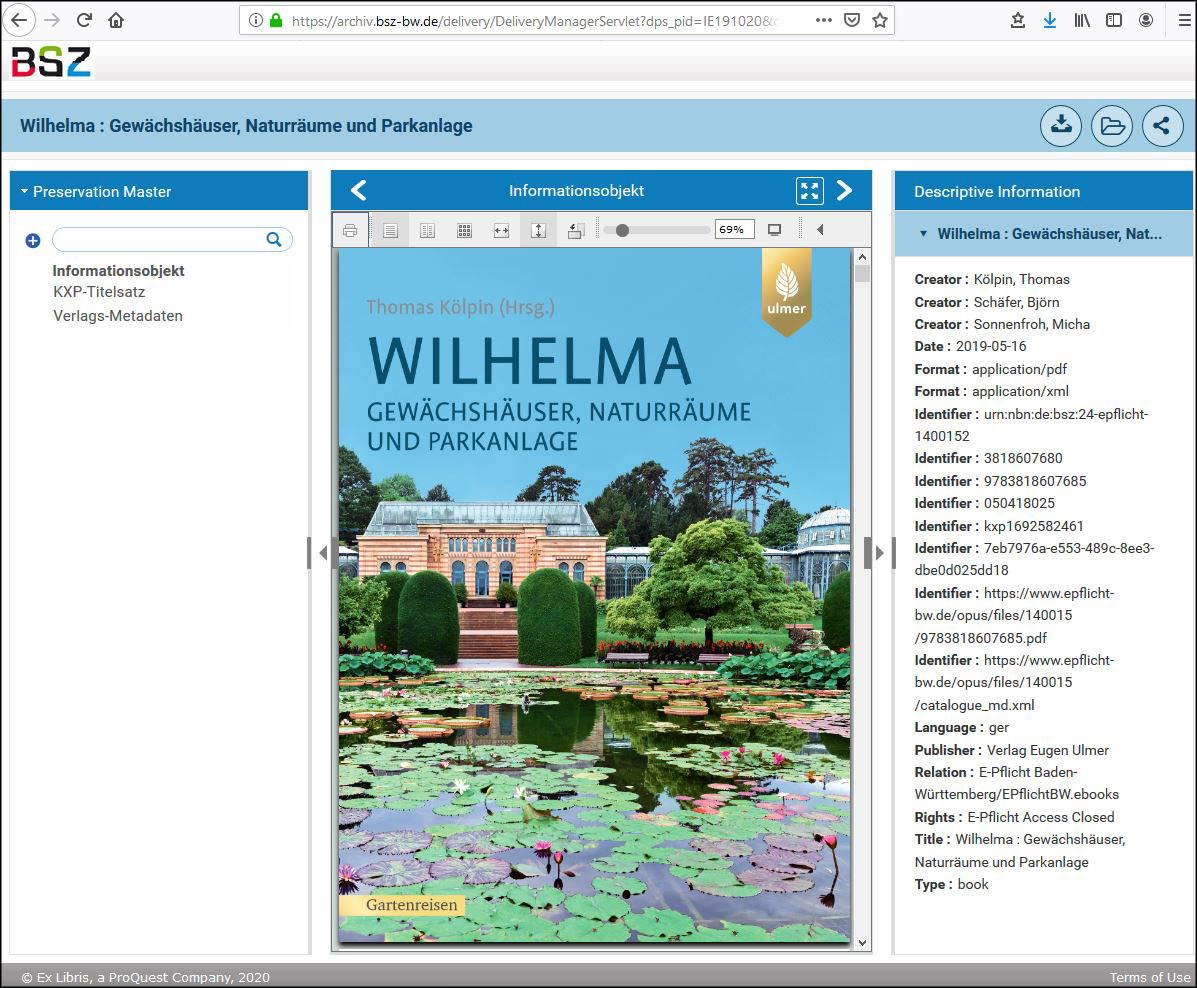Open Terms of Use link
The width and height of the screenshot is (1197, 988).
pyautogui.click(x=1150, y=977)
